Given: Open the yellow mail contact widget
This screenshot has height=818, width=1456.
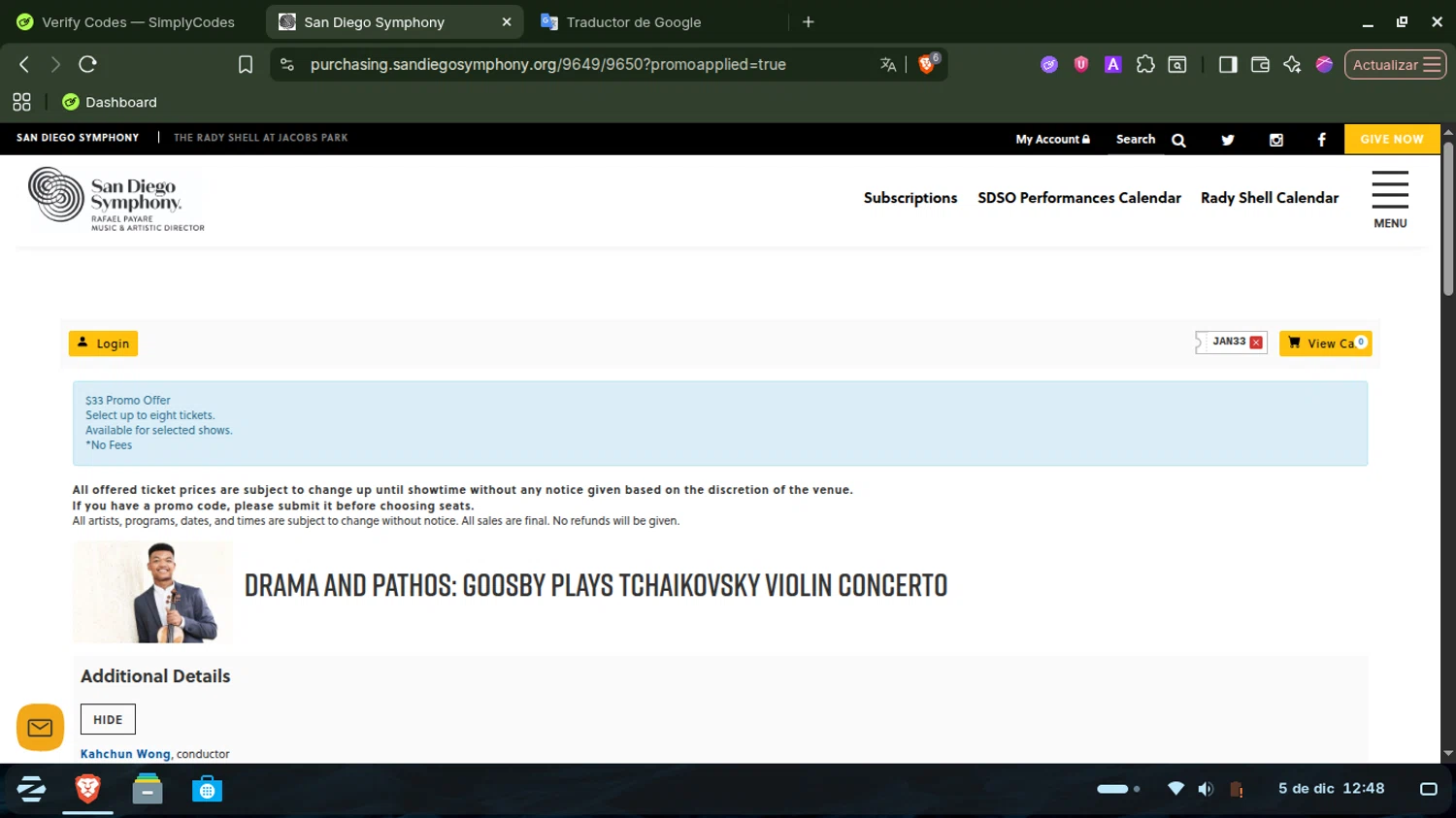Looking at the screenshot, I should point(41,727).
